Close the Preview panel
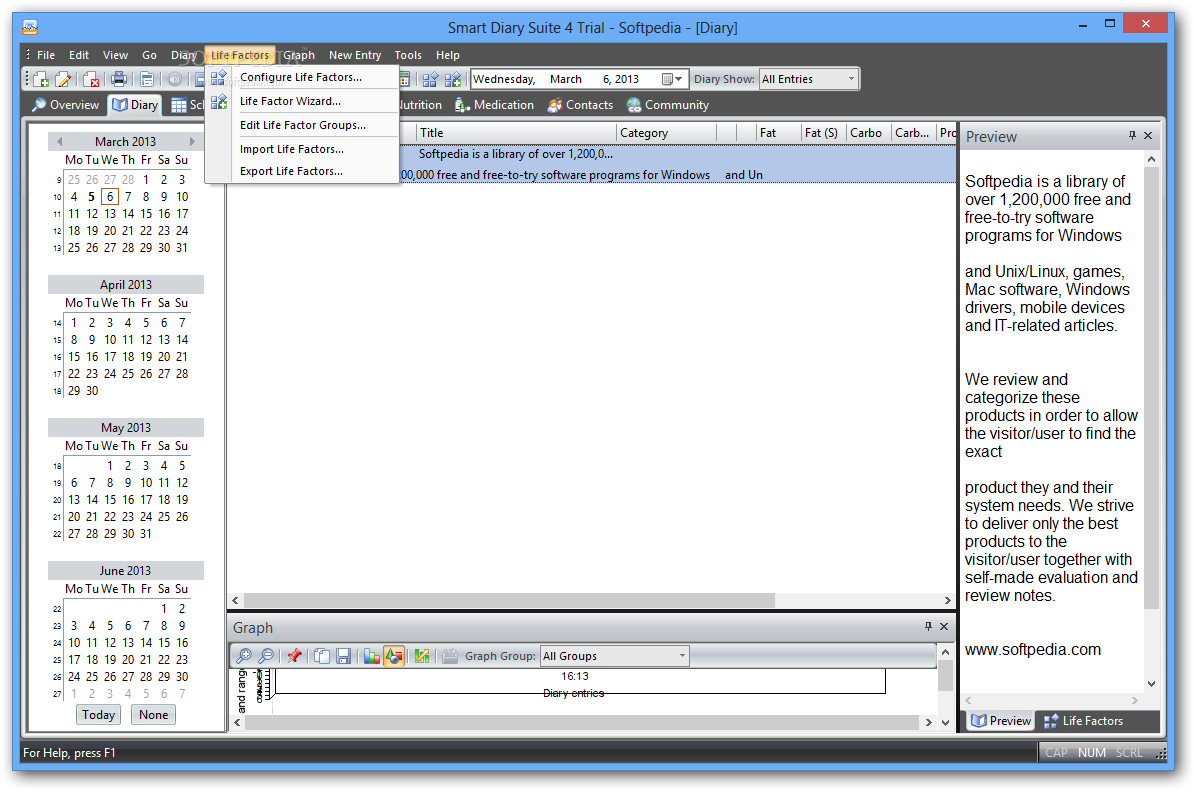The height and width of the screenshot is (791, 1195). coord(1149,136)
